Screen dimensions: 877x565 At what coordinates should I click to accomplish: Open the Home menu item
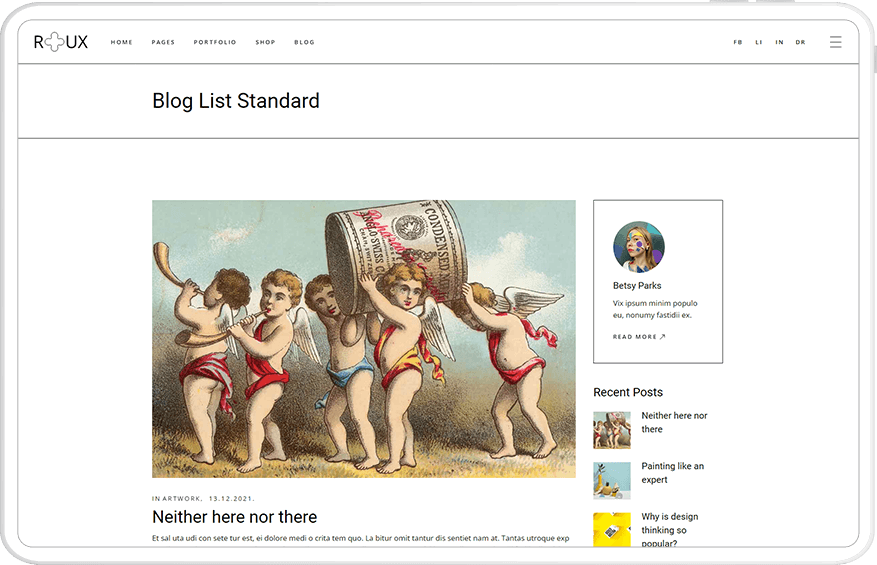click(x=122, y=42)
